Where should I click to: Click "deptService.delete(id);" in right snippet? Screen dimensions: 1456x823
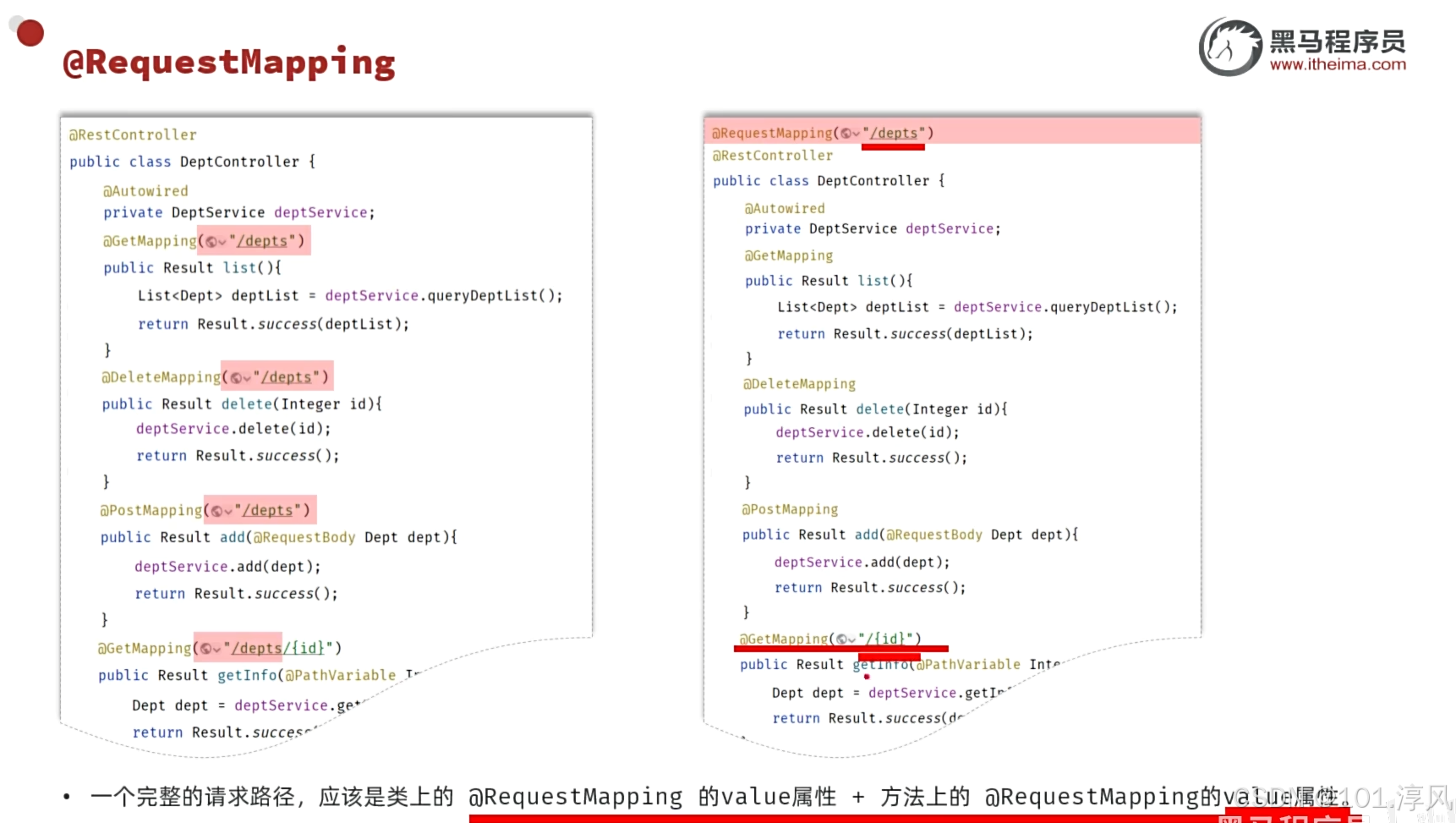[868, 432]
